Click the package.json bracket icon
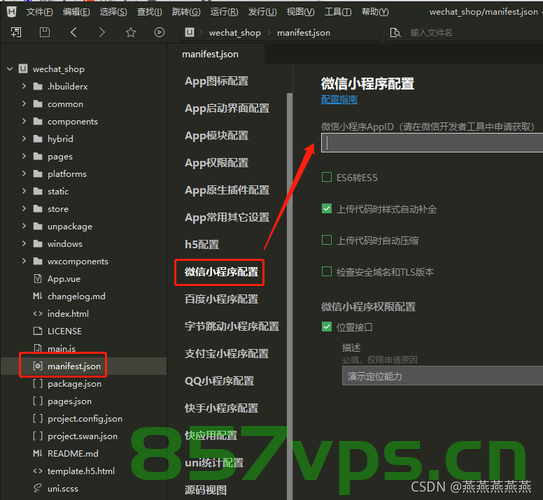This screenshot has height=500, width=543. (x=37, y=384)
